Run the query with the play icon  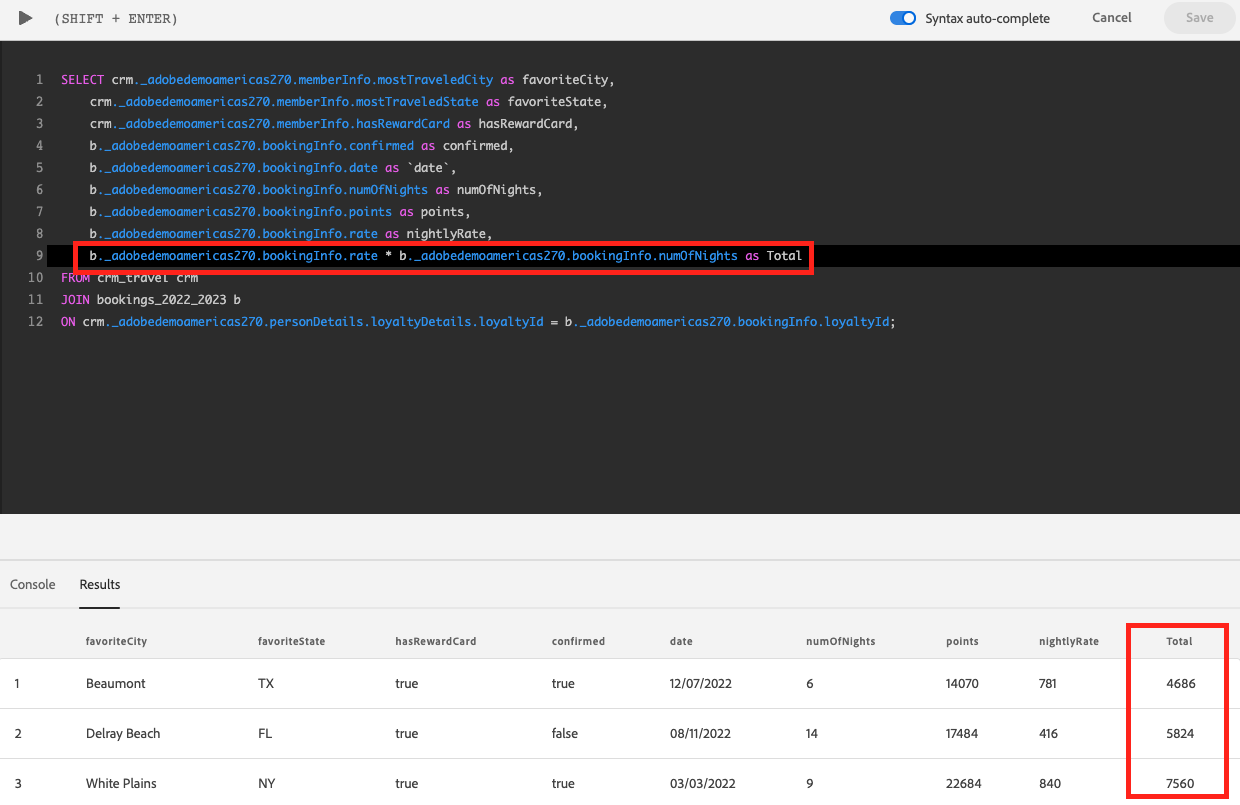coord(25,18)
